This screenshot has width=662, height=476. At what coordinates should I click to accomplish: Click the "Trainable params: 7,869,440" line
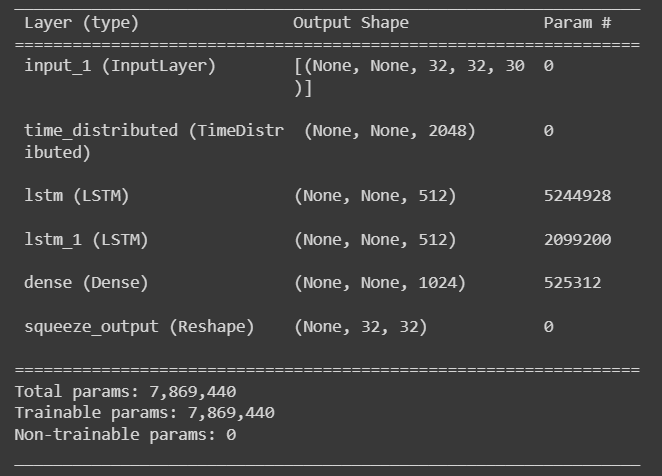coord(144,412)
